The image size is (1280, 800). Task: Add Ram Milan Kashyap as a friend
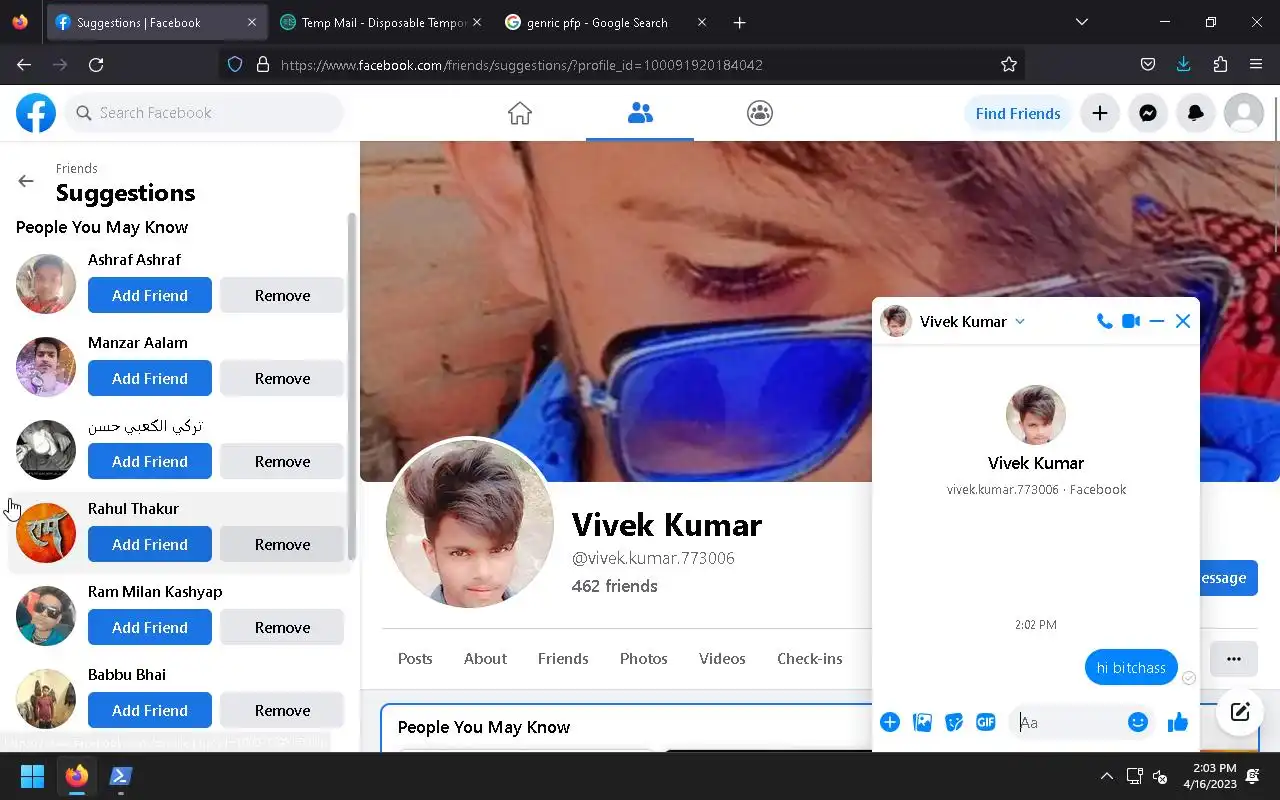150,627
